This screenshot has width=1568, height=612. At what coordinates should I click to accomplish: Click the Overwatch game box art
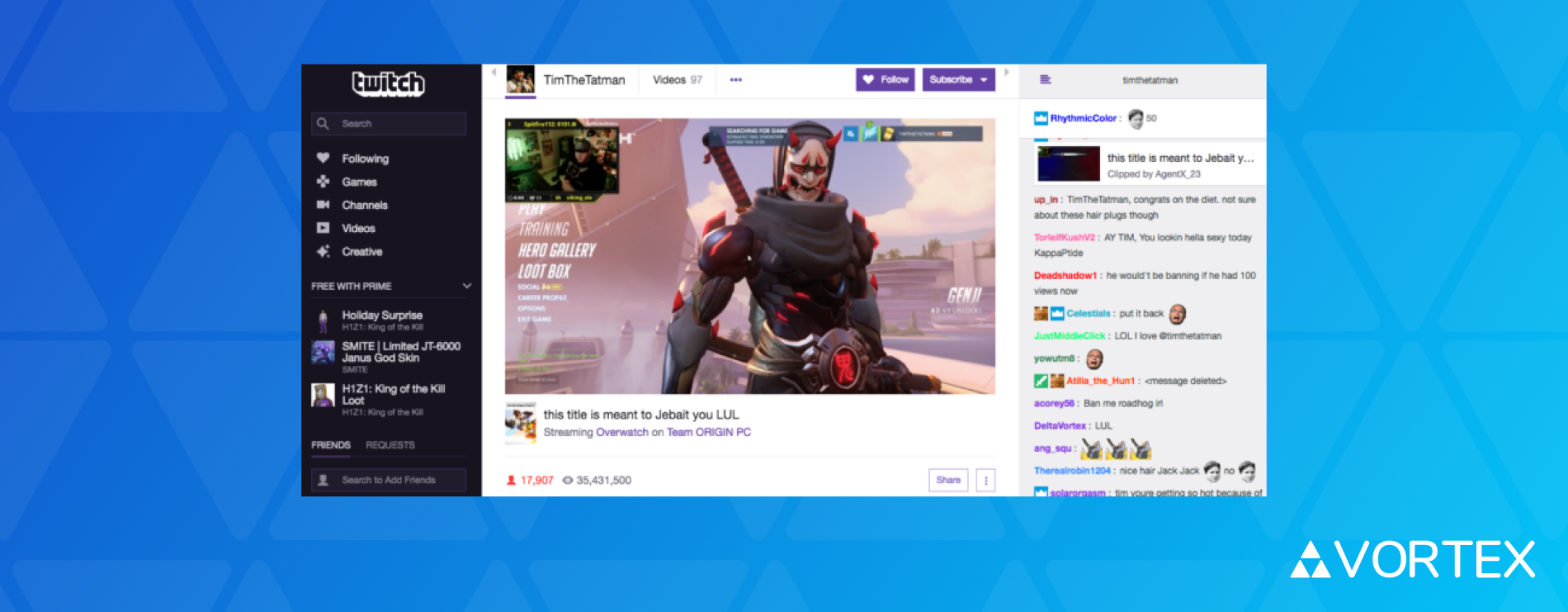click(x=521, y=424)
